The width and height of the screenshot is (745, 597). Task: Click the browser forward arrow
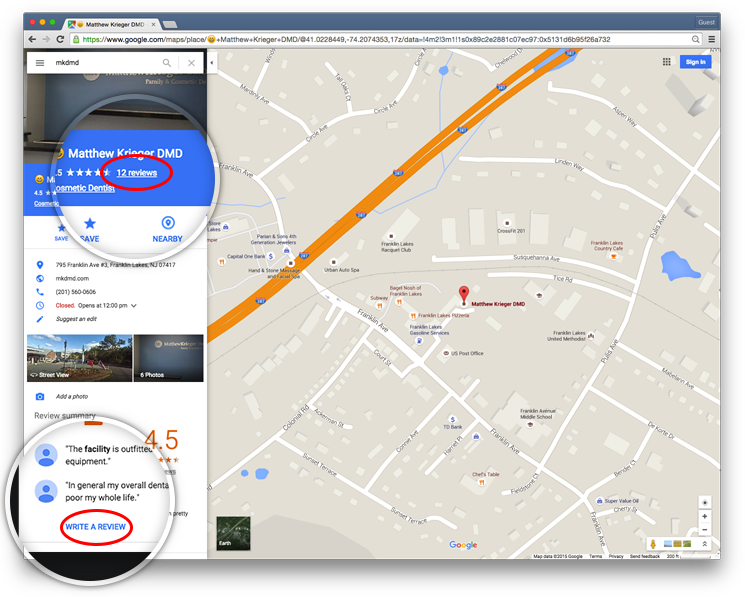tap(46, 39)
